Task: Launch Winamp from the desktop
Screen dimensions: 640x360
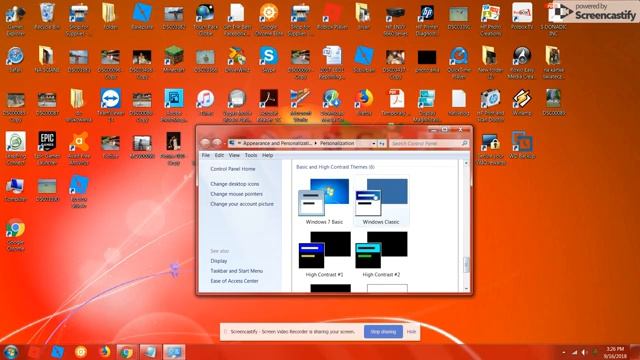Action: 522,103
